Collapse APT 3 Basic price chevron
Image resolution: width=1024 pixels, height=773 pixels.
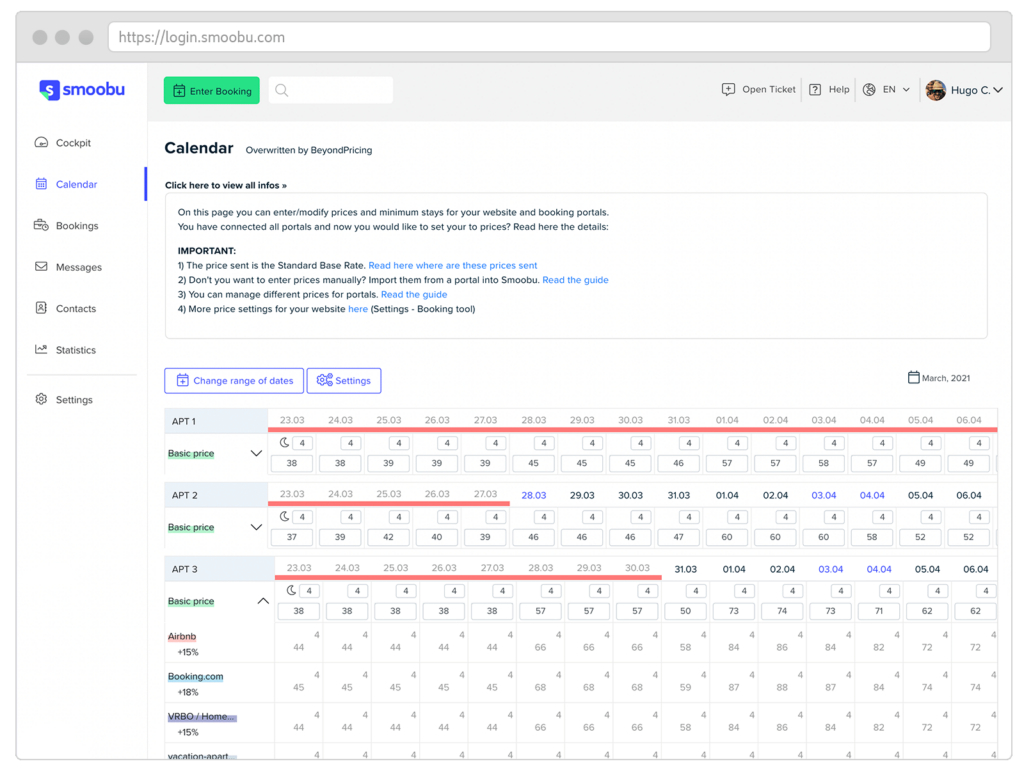coord(263,601)
